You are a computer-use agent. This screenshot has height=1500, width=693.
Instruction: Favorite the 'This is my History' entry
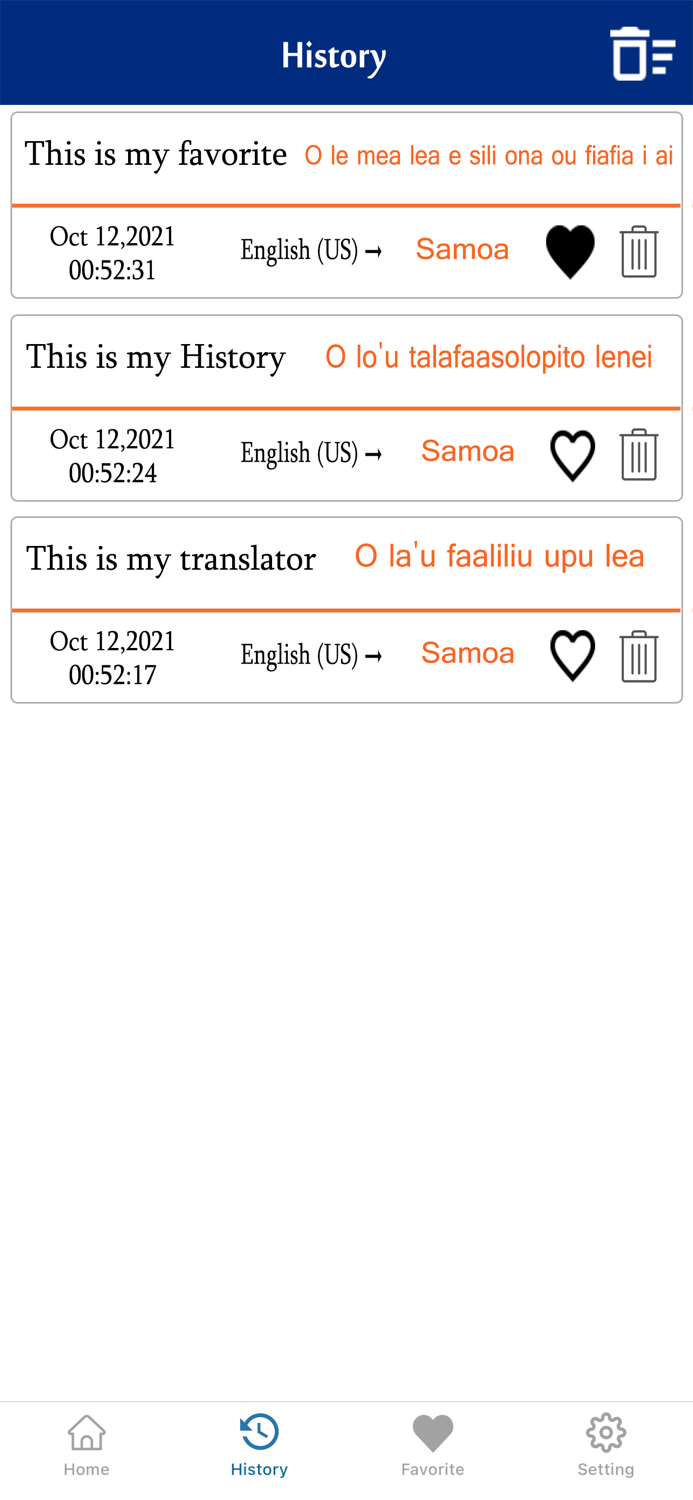pos(571,454)
